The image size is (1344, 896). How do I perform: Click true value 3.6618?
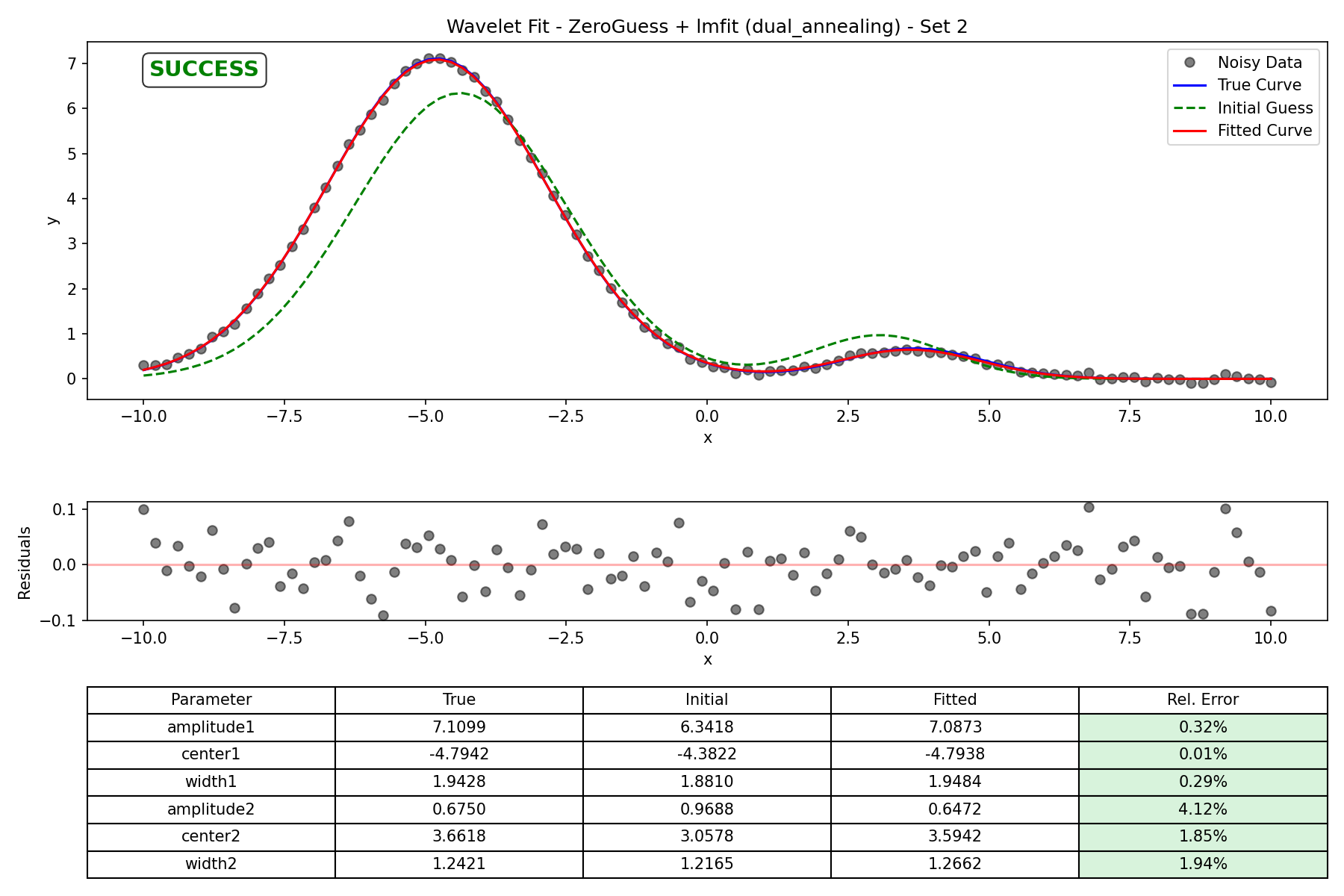click(459, 837)
